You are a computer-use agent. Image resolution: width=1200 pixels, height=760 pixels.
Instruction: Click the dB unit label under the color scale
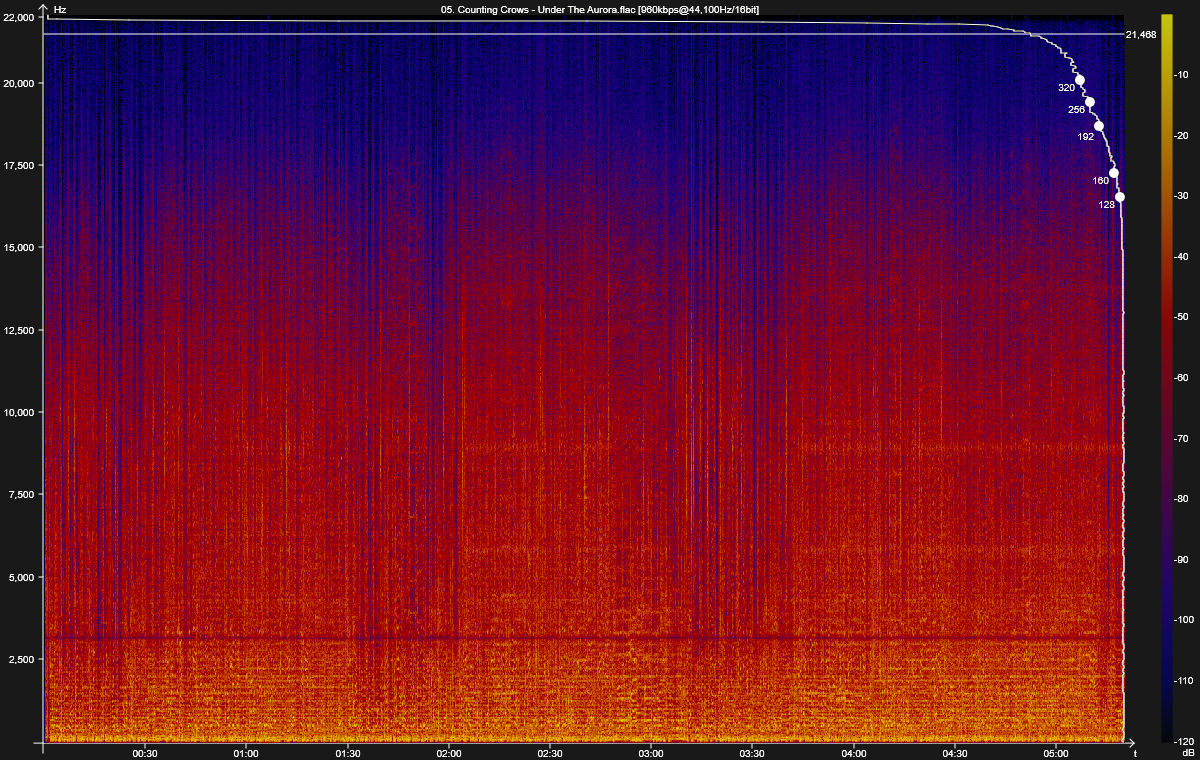point(1187,752)
